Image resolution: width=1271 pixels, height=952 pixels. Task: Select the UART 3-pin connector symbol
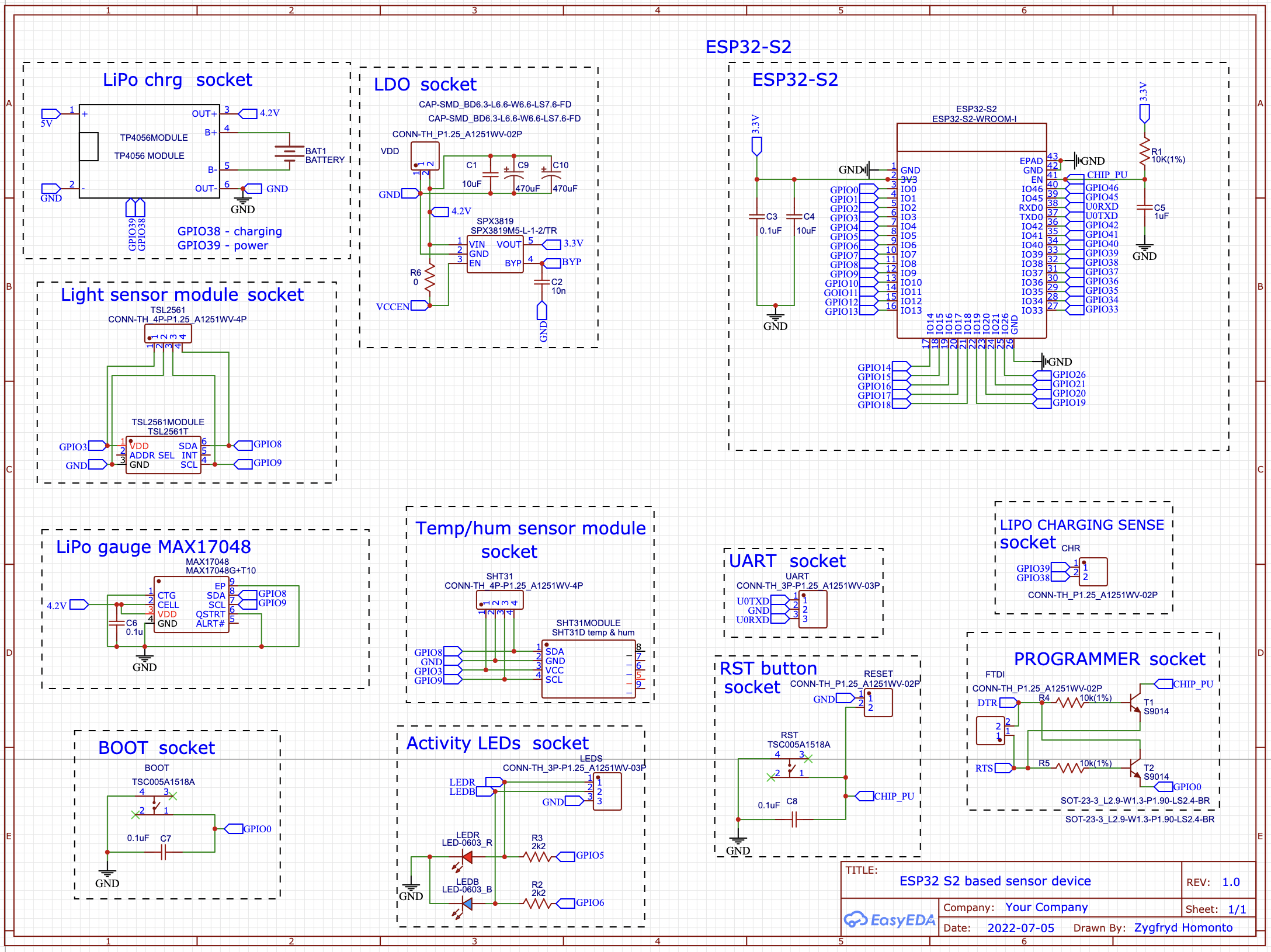pos(812,609)
